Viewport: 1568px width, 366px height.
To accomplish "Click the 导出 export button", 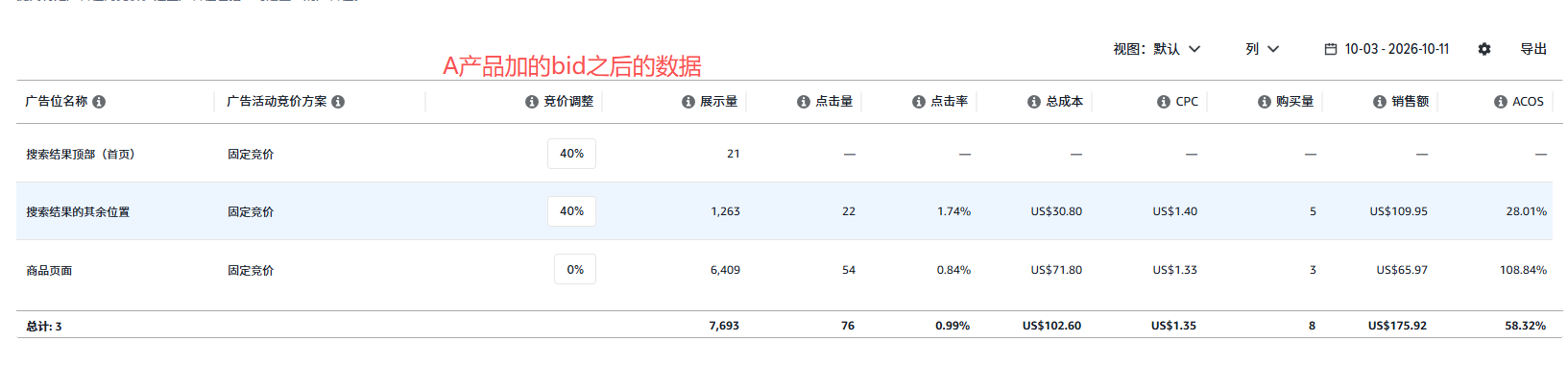I will [1533, 49].
